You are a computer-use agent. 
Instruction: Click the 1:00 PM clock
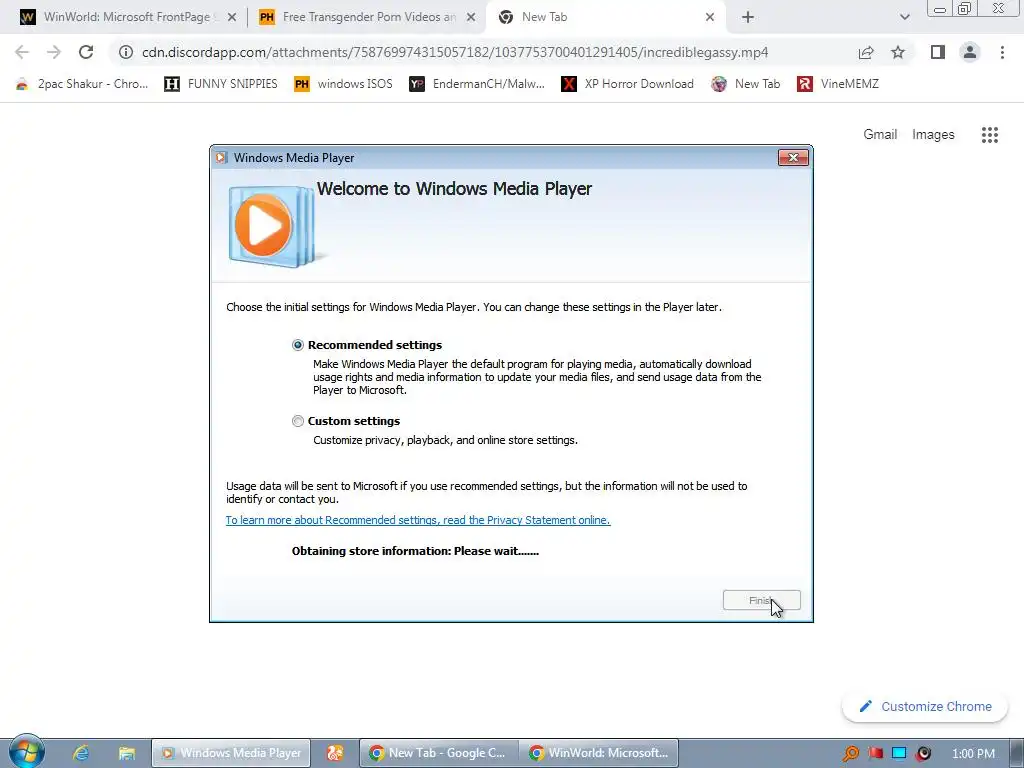tap(973, 754)
